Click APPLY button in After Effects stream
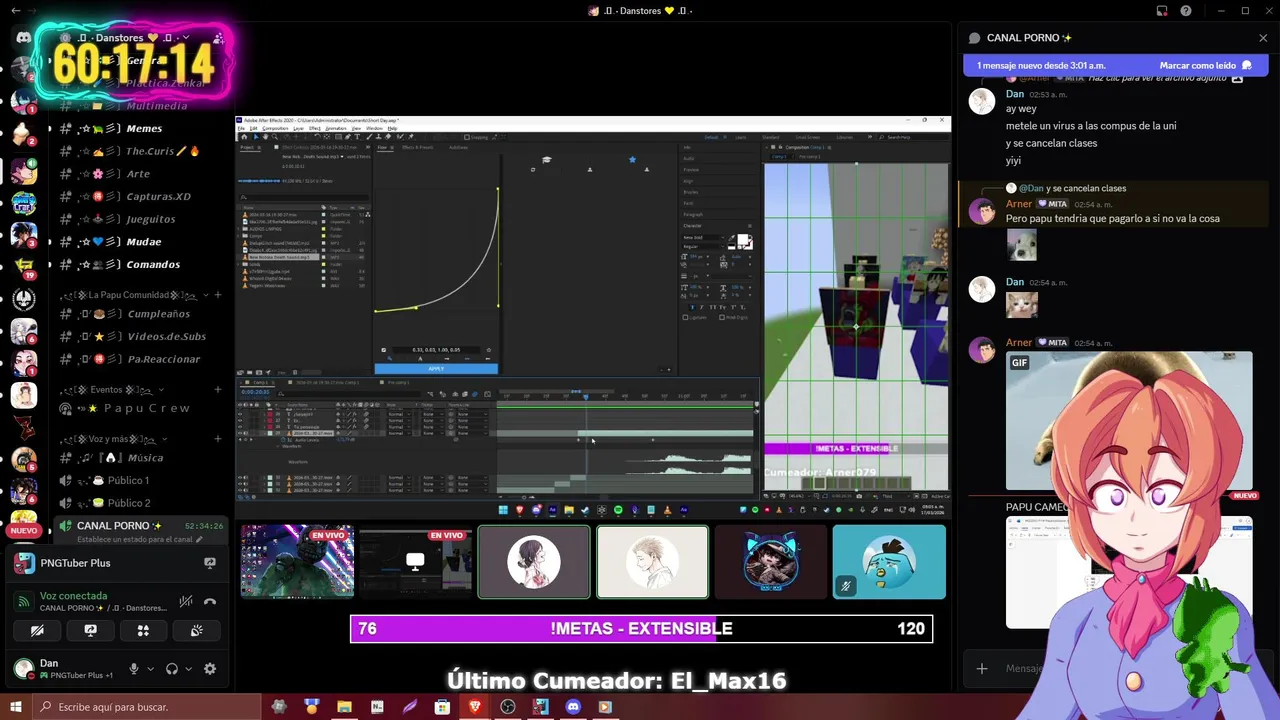Viewport: 1280px width, 720px height. 436,368
